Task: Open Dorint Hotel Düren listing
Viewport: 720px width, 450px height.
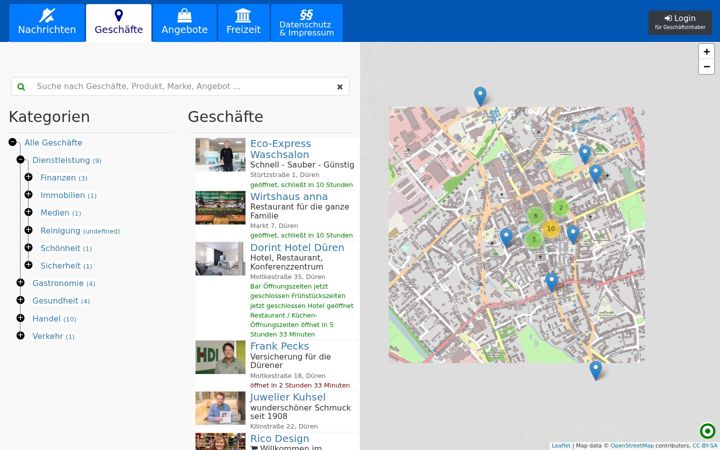Action: 297,248
